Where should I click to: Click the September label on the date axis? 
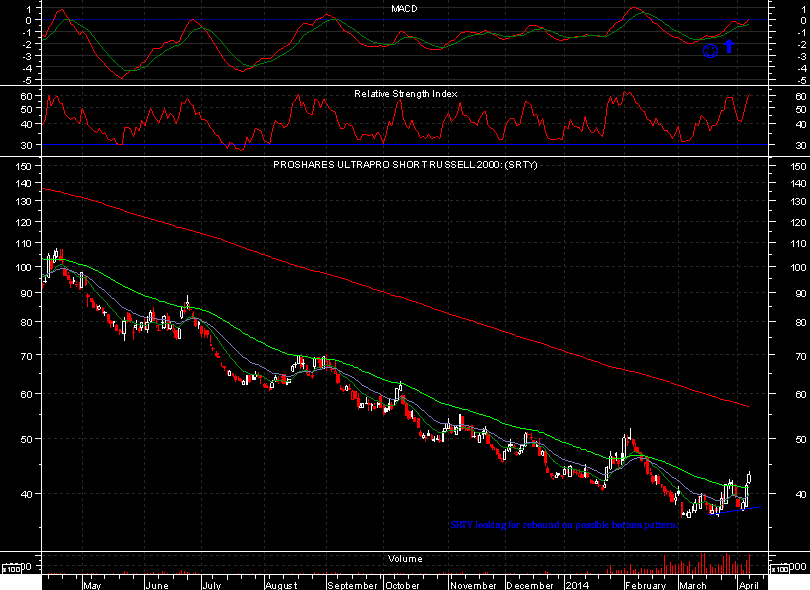(x=353, y=585)
